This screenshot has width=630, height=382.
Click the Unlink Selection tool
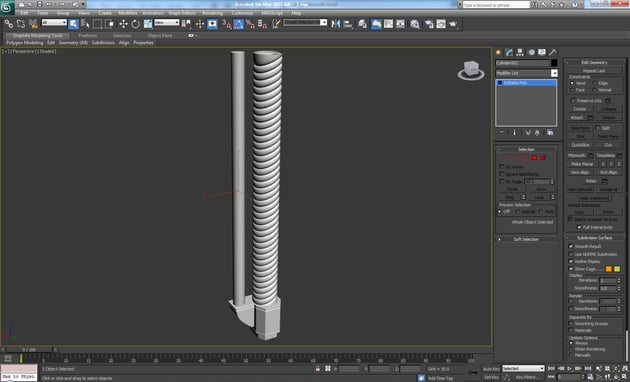[20, 24]
